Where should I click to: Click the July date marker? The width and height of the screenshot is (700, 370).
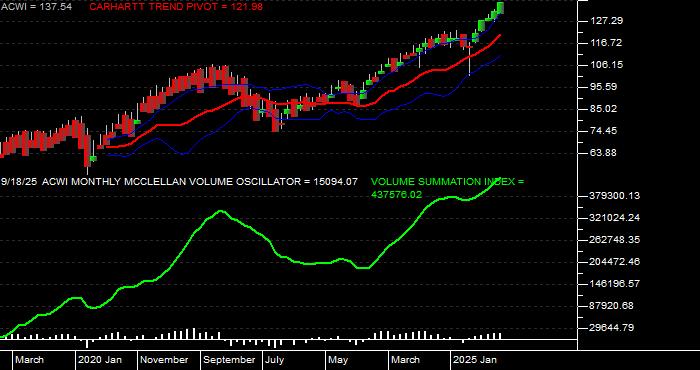pos(274,360)
